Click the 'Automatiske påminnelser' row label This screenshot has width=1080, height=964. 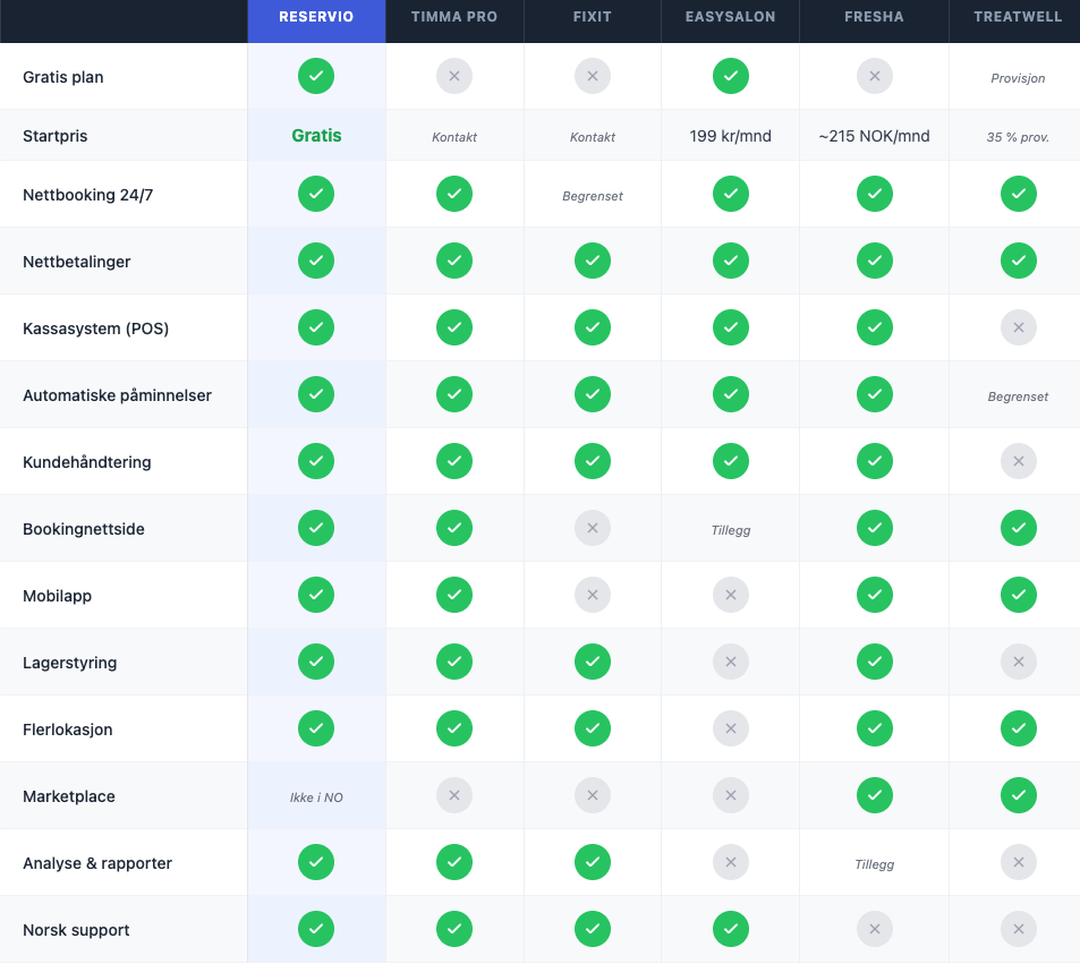[117, 395]
